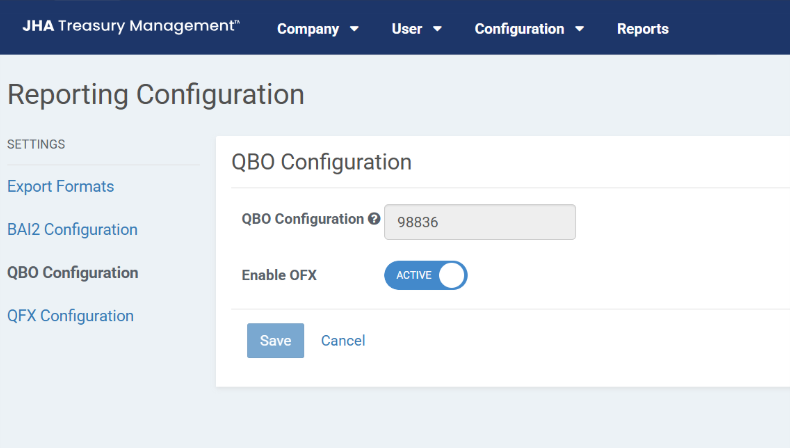This screenshot has height=448, width=790.
Task: Click the Save button
Action: pyautogui.click(x=276, y=341)
